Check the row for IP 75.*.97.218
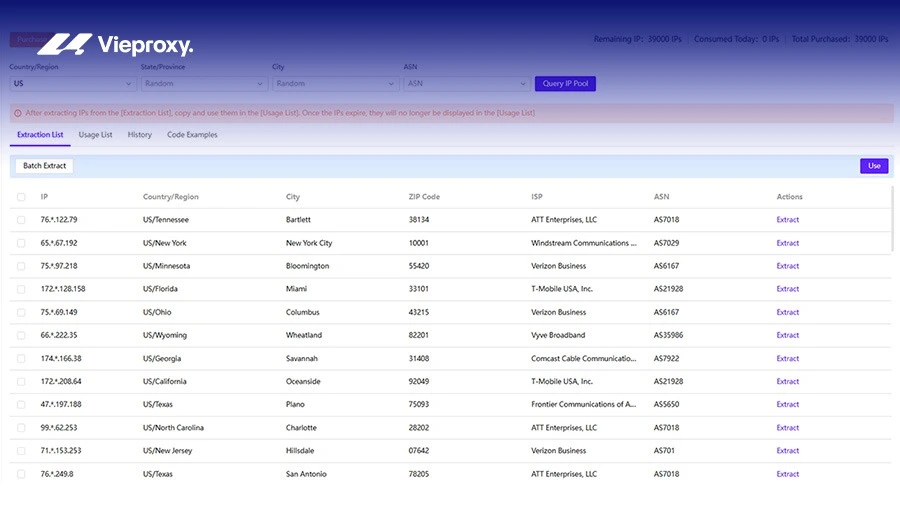The image size is (900, 506). 21,266
